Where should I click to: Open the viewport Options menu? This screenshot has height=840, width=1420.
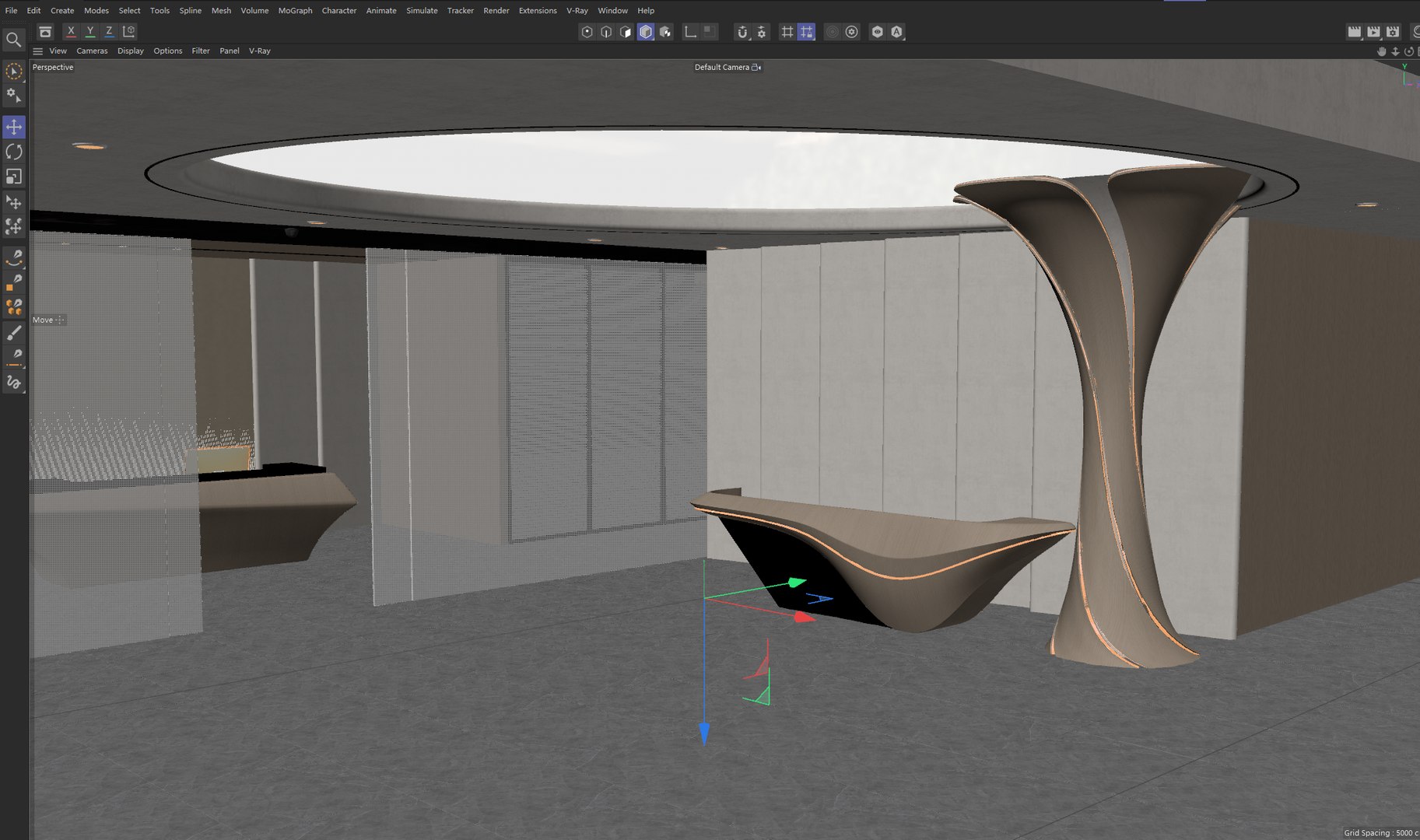click(168, 51)
